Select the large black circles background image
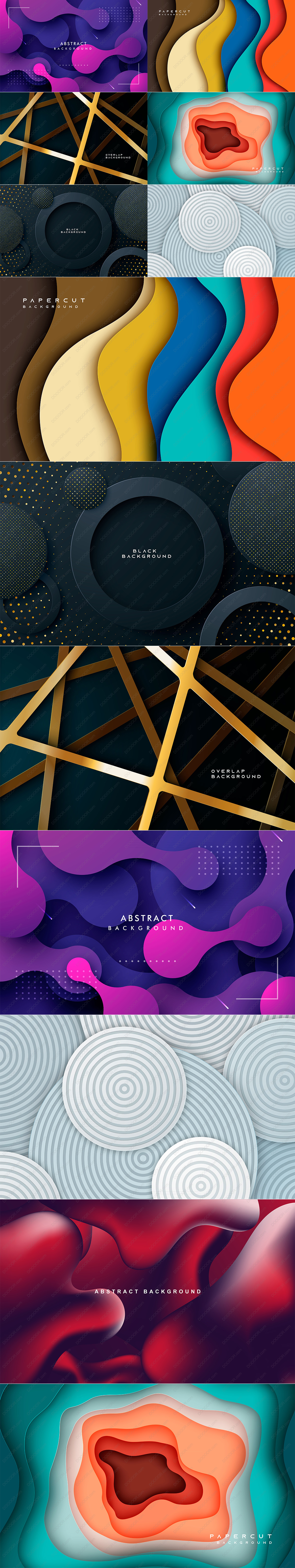 point(147,553)
